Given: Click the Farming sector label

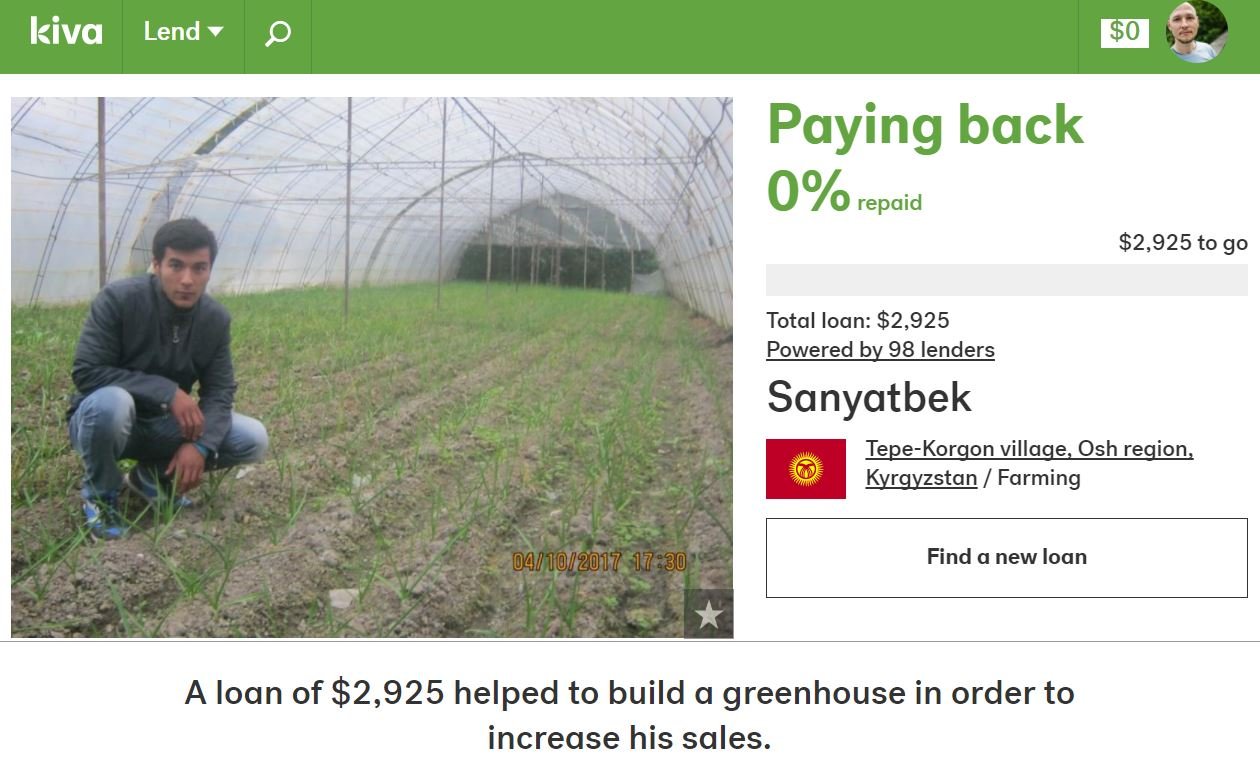Looking at the screenshot, I should (1039, 478).
